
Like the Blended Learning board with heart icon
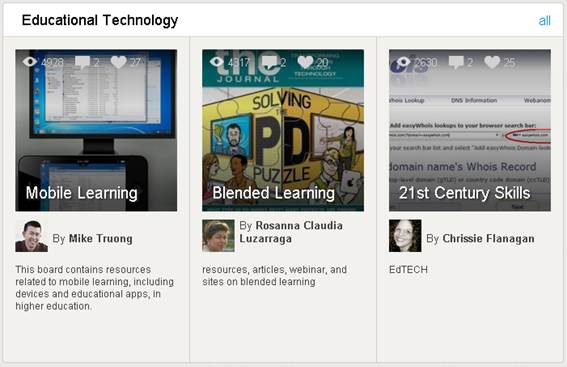point(305,63)
